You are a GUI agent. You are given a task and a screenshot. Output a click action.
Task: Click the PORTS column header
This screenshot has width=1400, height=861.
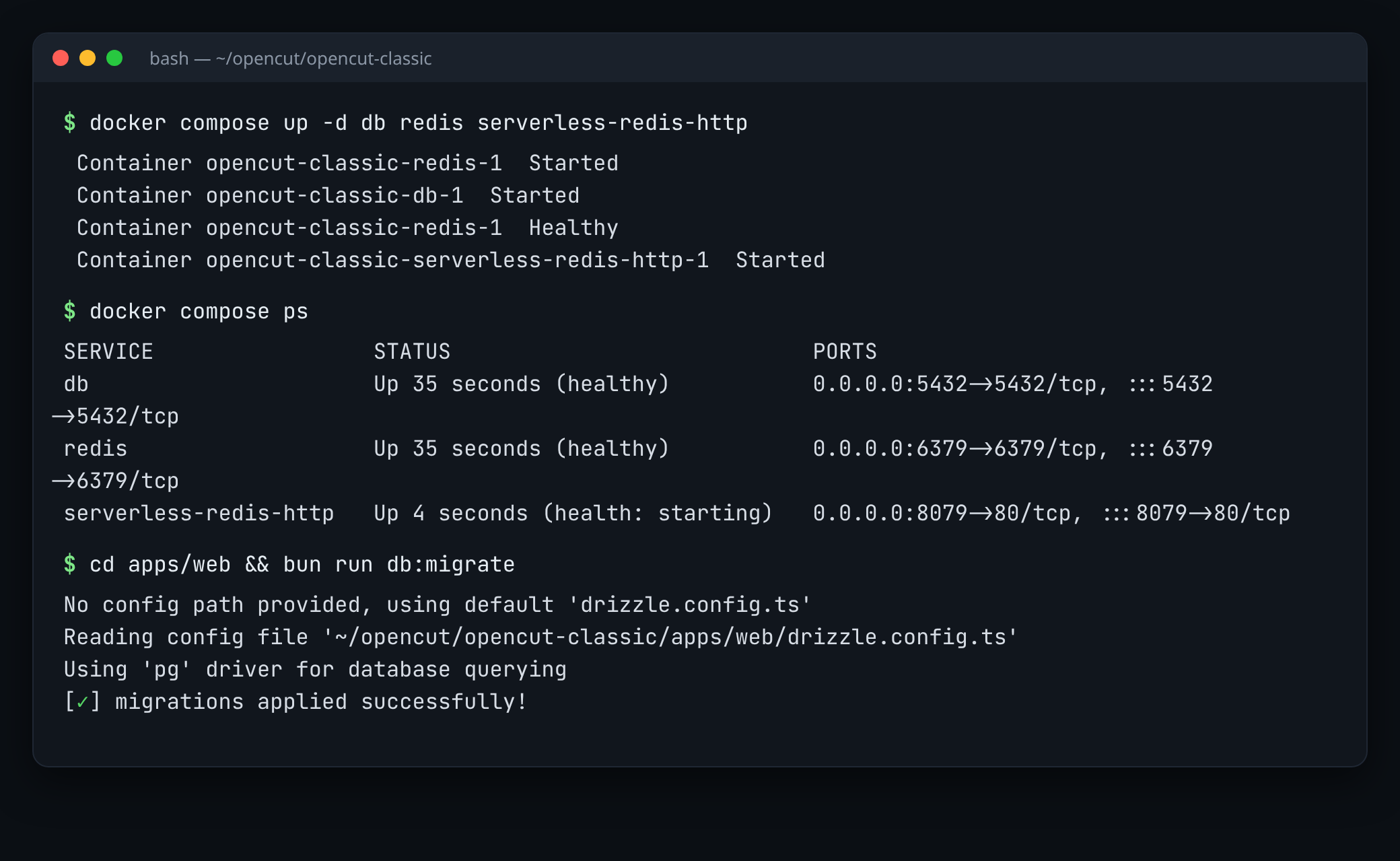click(x=845, y=351)
